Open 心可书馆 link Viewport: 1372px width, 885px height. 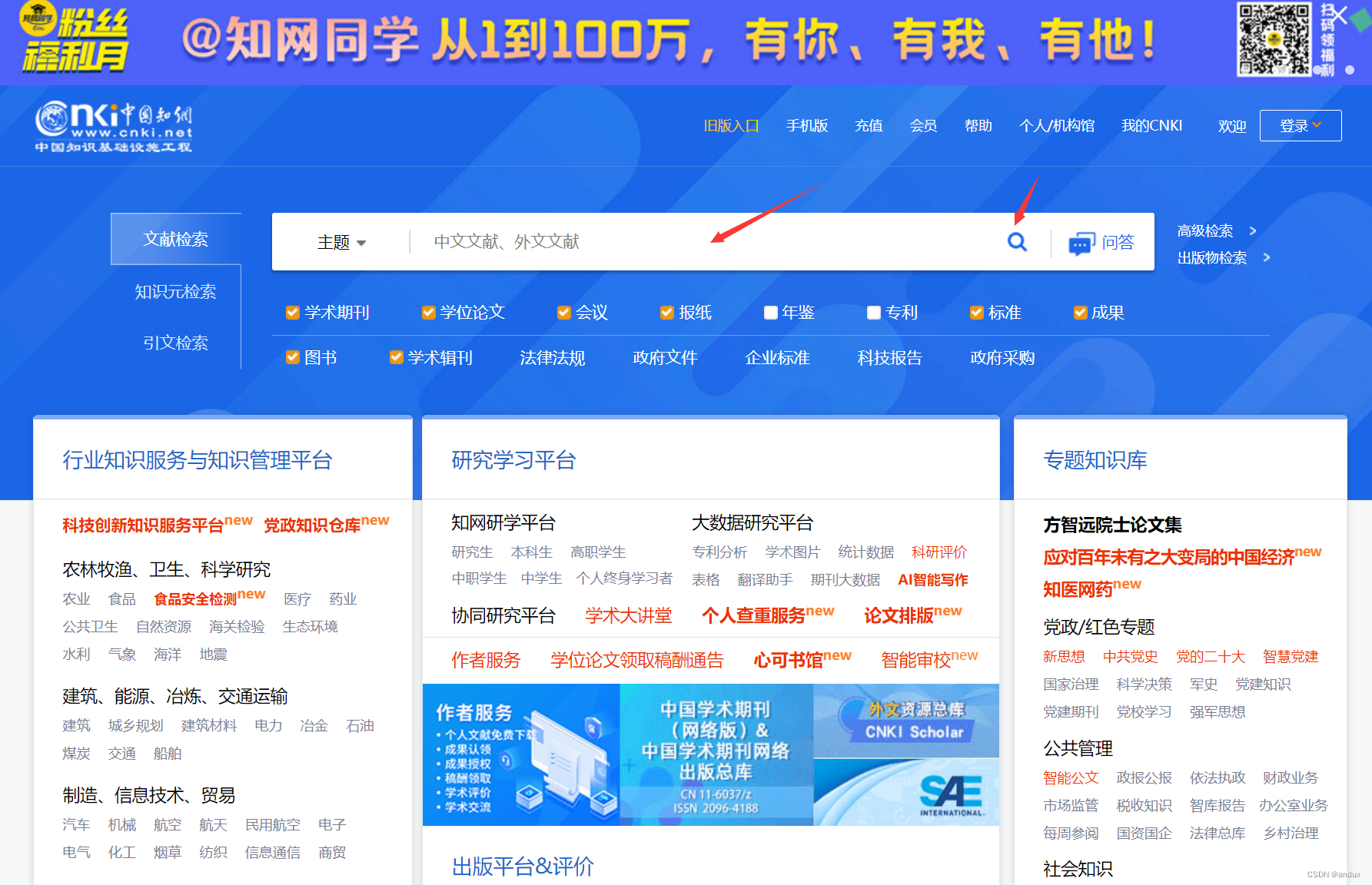coord(788,661)
